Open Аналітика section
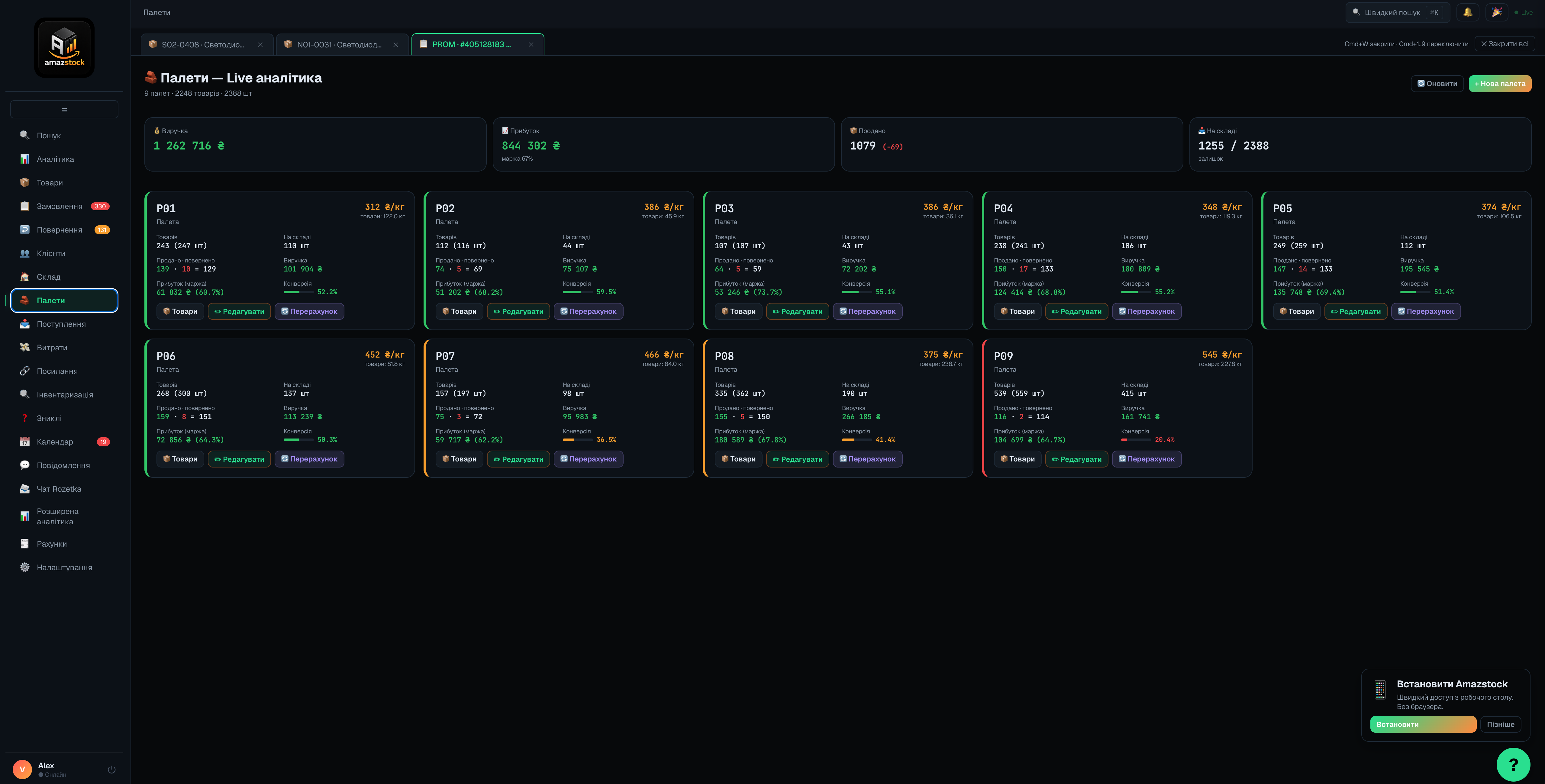 (64, 159)
